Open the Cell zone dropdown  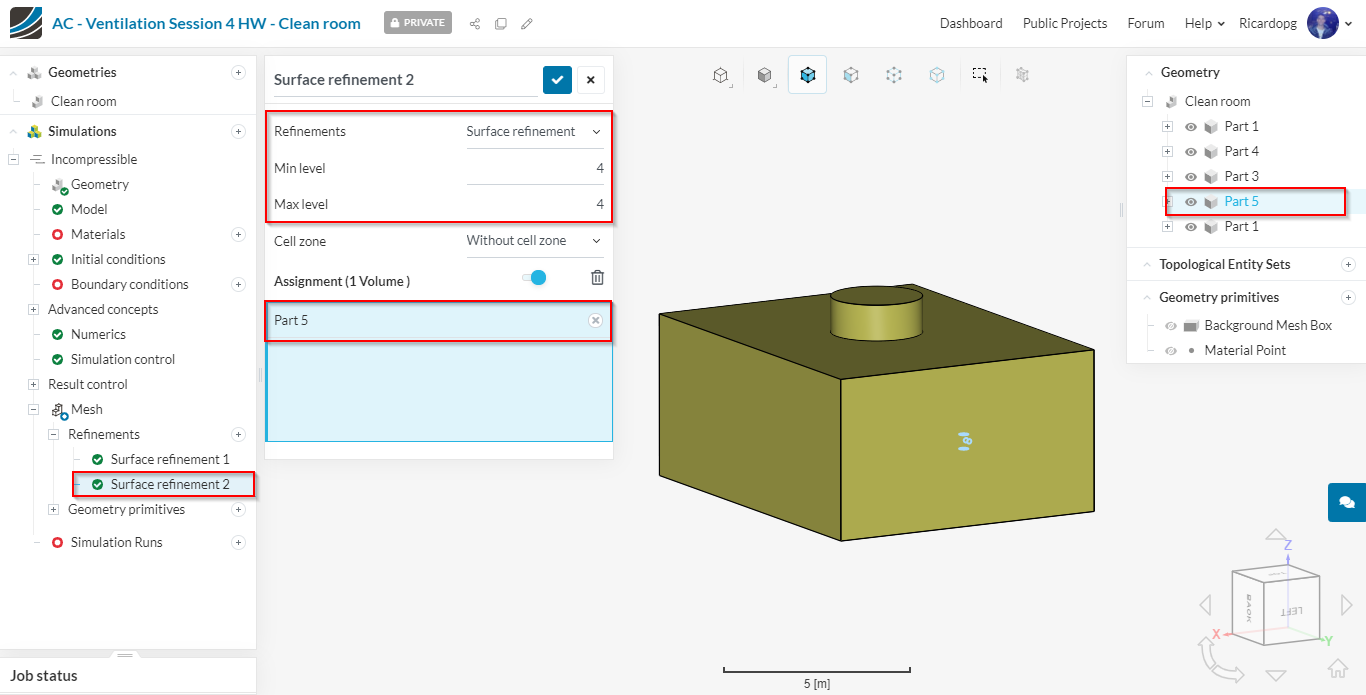(534, 241)
